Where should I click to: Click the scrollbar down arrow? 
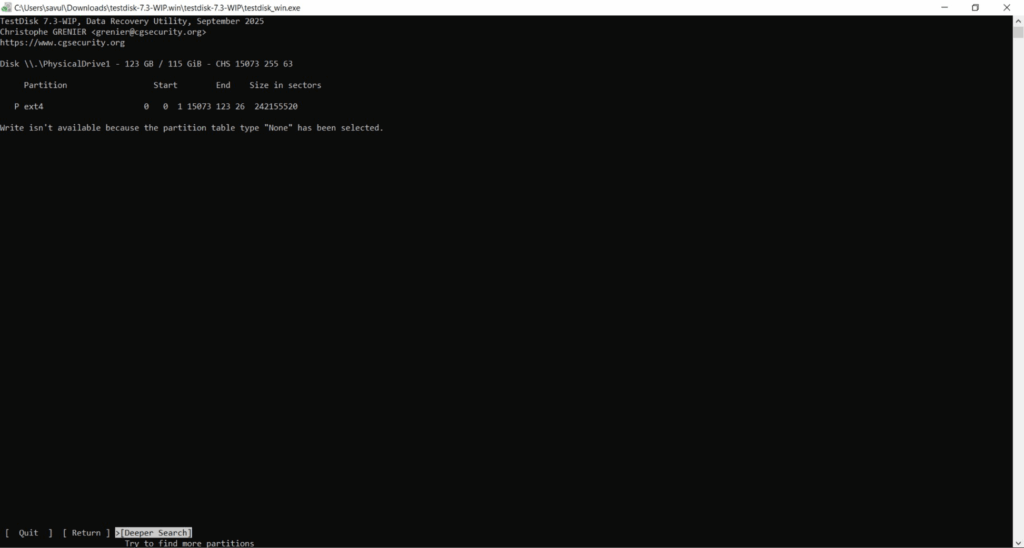[1018, 543]
